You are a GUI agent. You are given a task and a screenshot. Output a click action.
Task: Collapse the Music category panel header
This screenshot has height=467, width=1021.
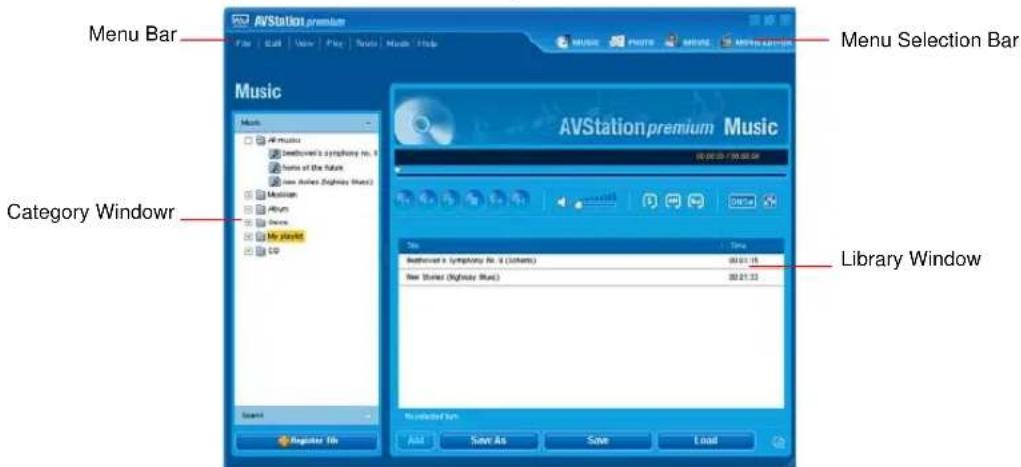(x=306, y=122)
